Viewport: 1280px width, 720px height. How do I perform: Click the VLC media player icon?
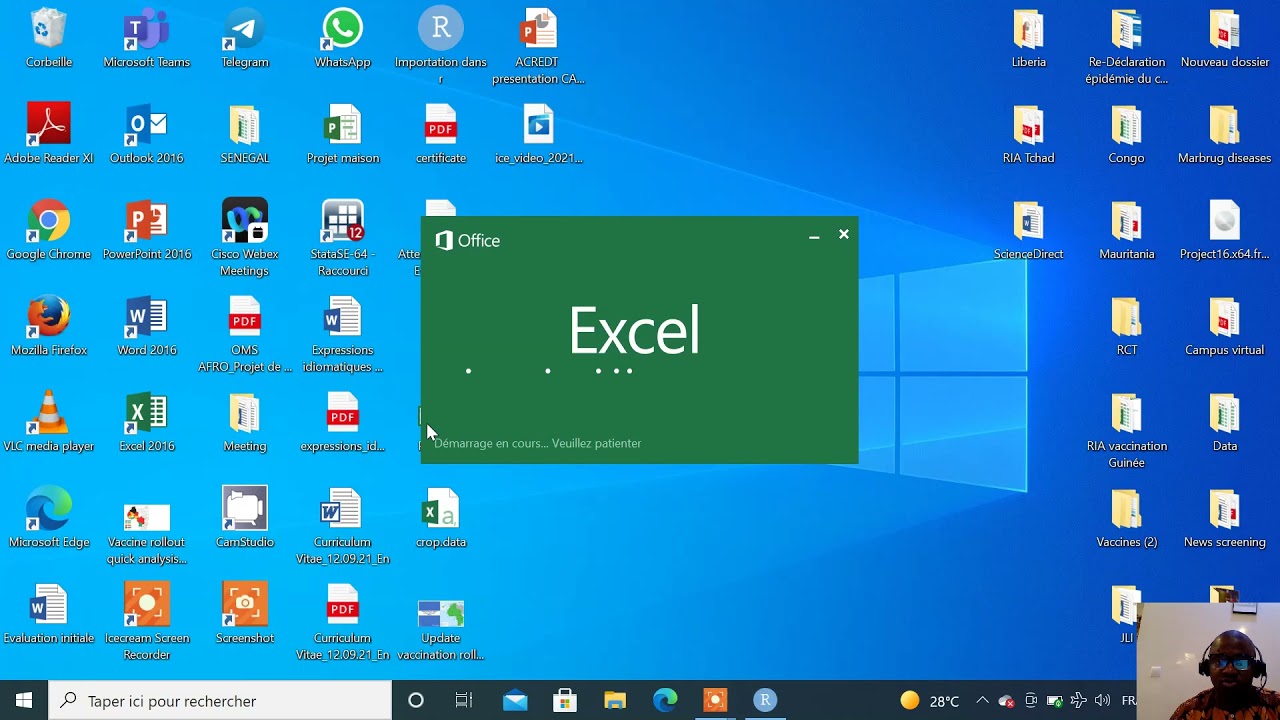[x=49, y=422]
